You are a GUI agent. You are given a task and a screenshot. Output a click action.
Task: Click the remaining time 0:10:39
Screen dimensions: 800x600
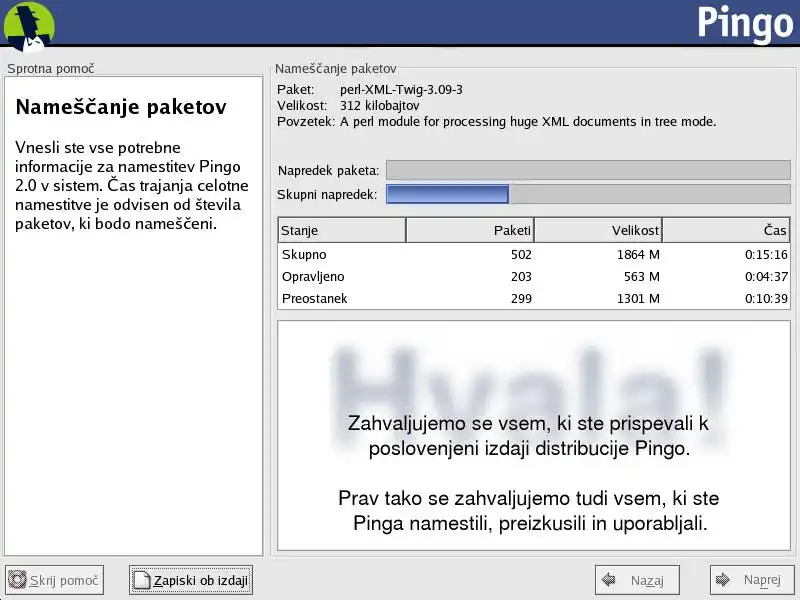pos(766,298)
